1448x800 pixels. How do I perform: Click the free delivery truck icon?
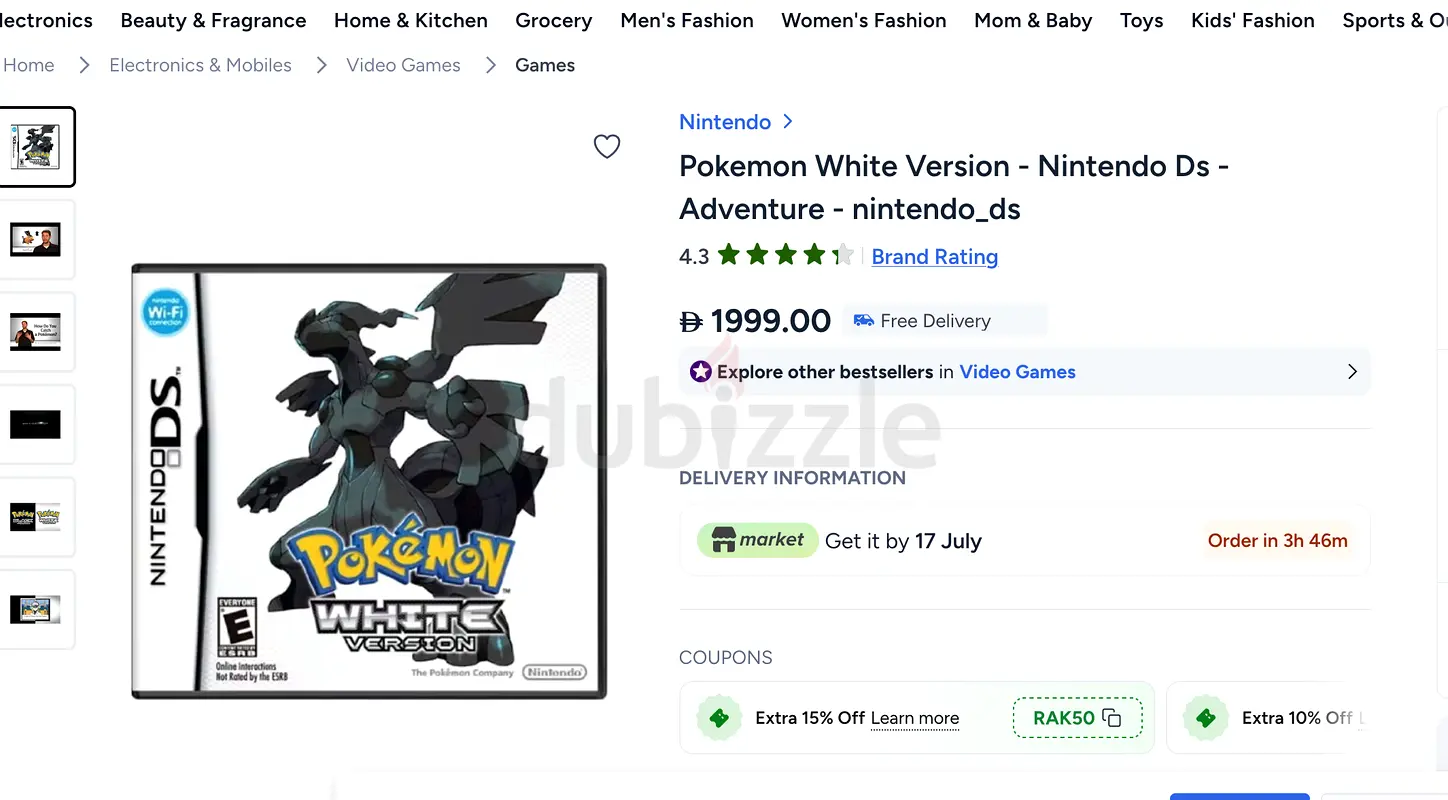pyautogui.click(x=863, y=321)
